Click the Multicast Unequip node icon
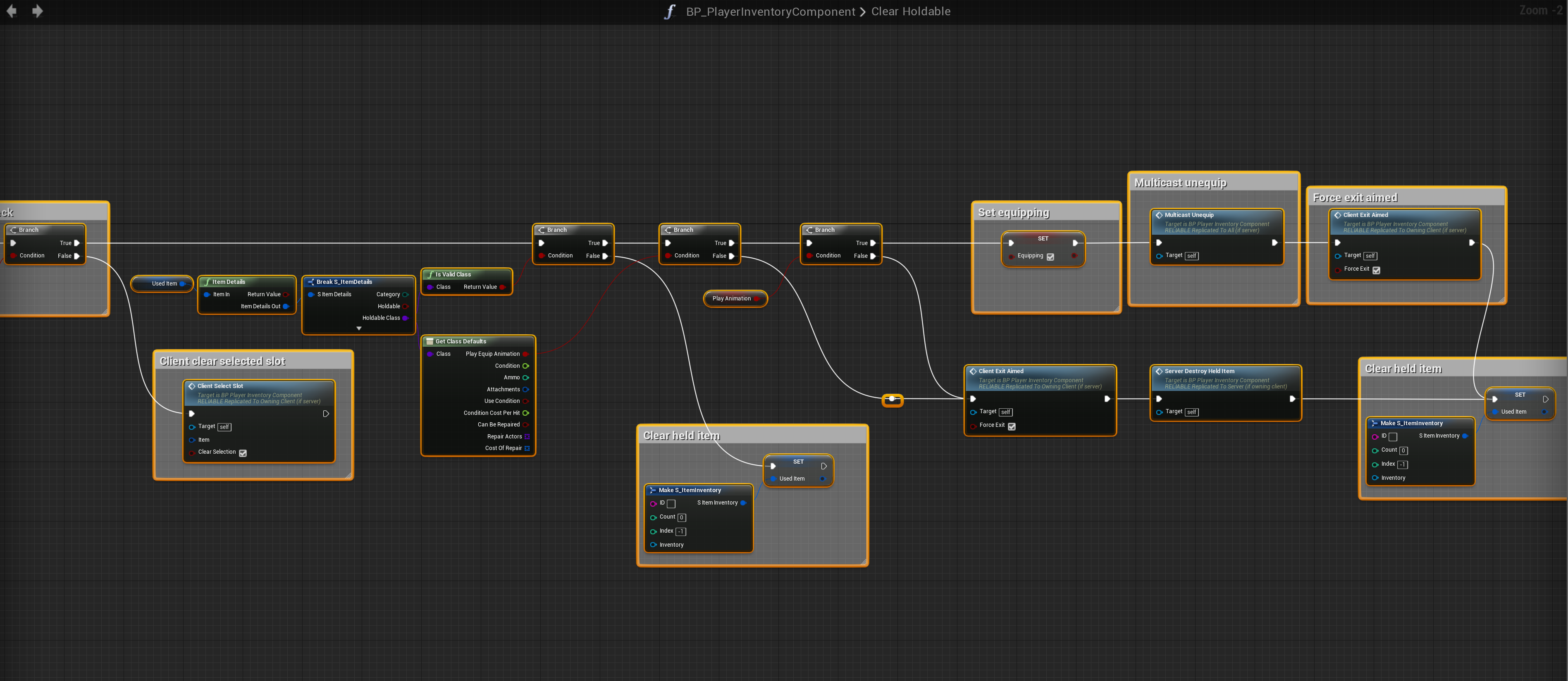 pyautogui.click(x=1159, y=215)
